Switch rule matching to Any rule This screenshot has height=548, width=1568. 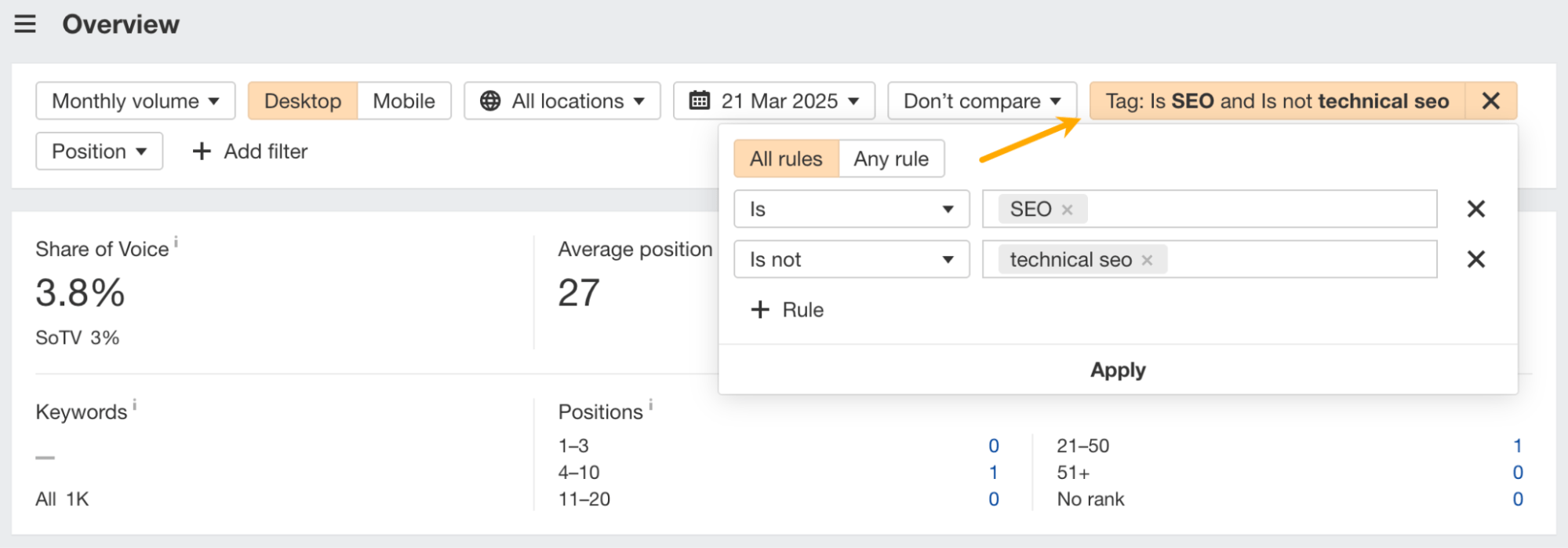click(x=891, y=159)
